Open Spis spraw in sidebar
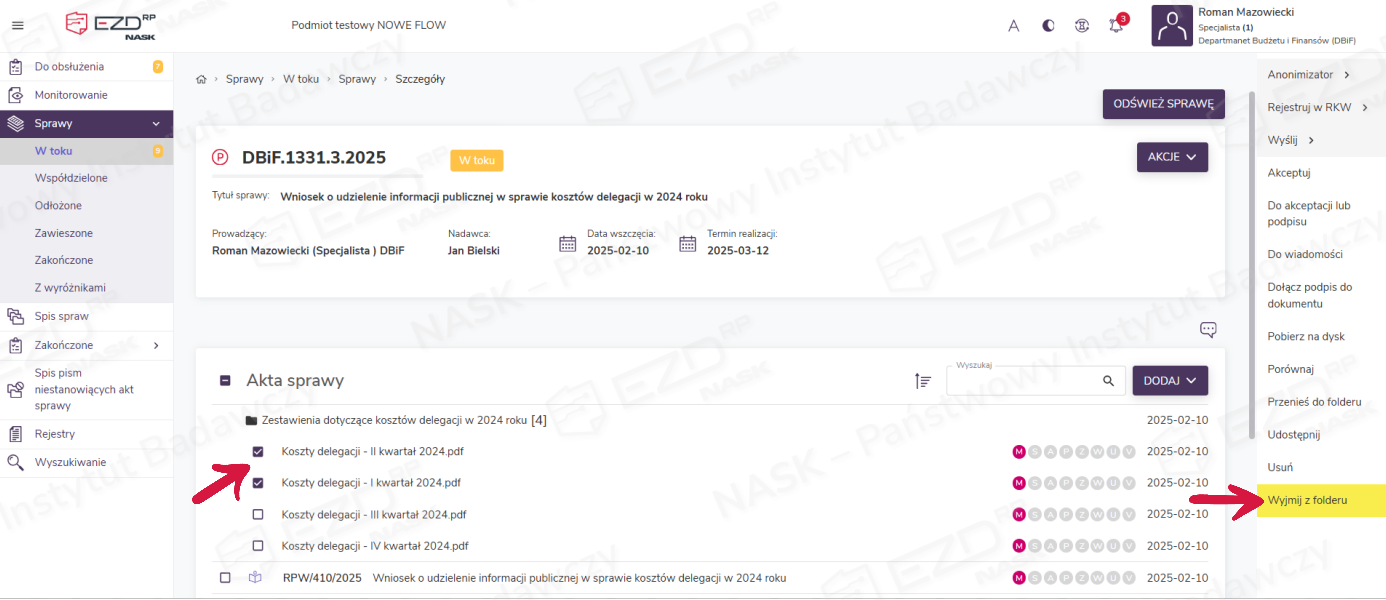The image size is (1386, 600). click(x=61, y=316)
